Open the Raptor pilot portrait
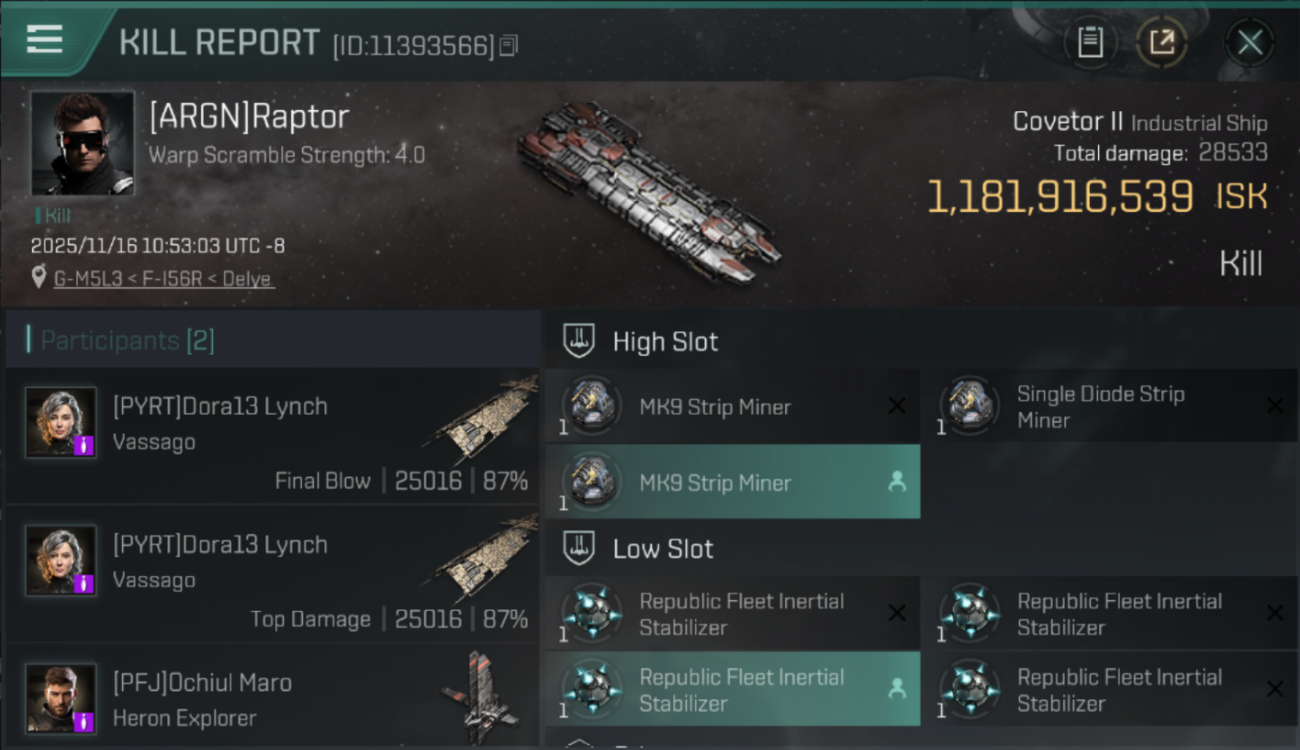This screenshot has height=750, width=1300. [x=82, y=143]
